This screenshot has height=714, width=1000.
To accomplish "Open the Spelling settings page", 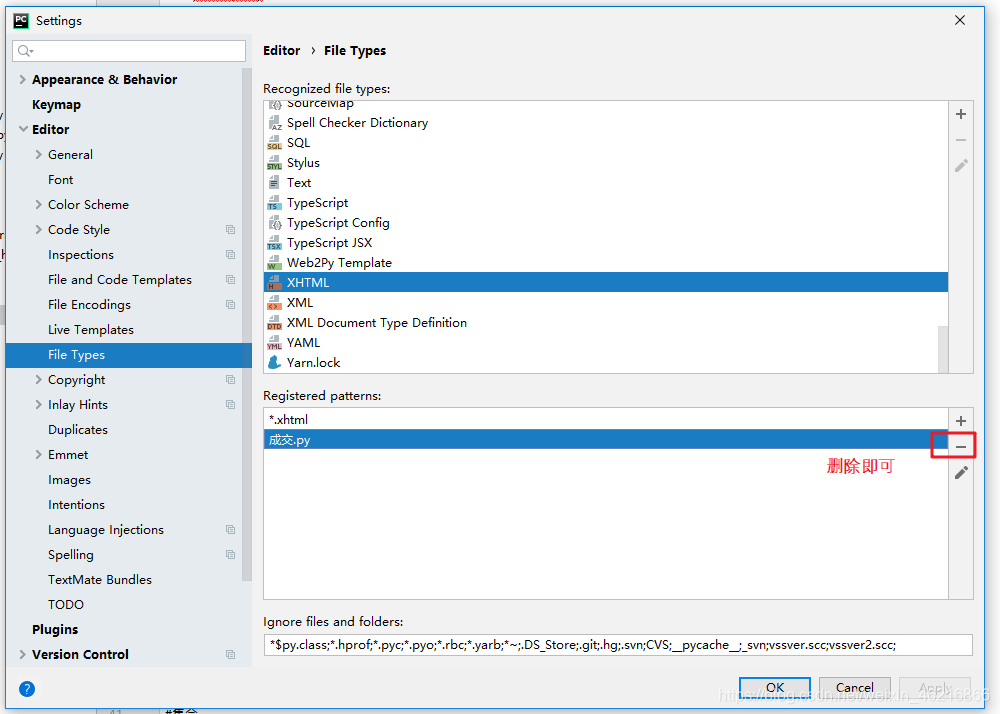I will tap(71, 555).
